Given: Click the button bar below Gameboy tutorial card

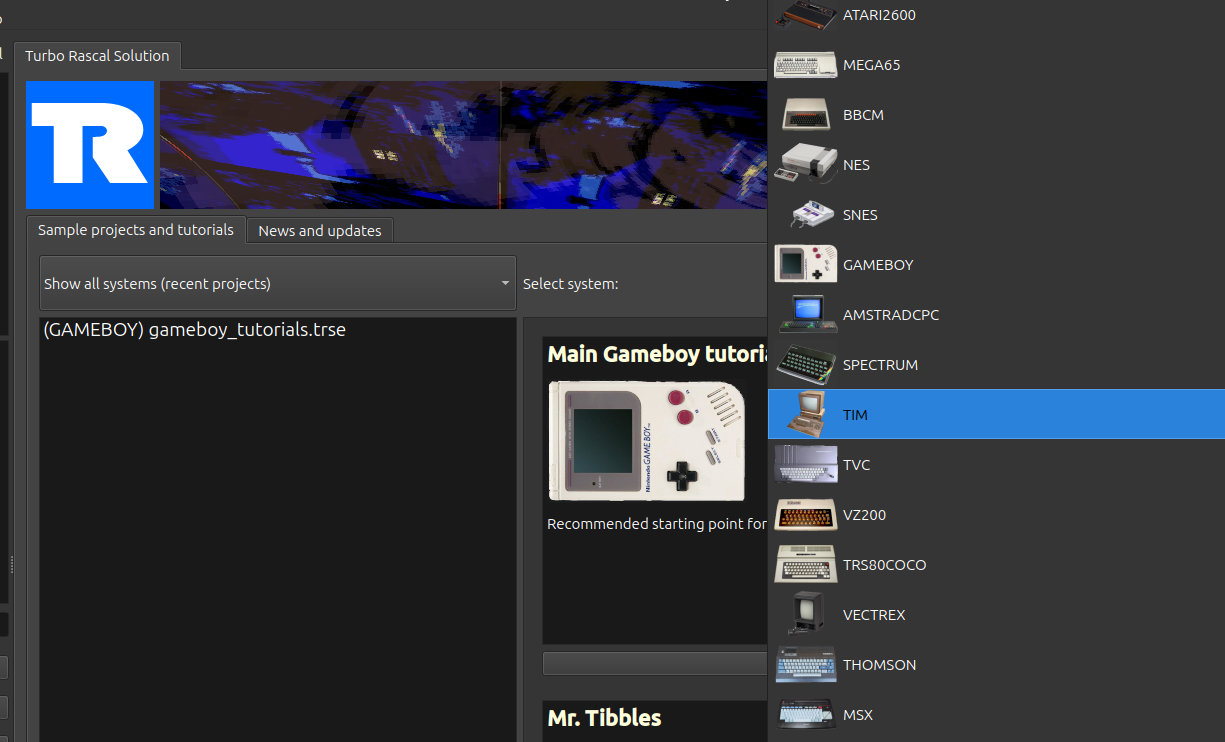Looking at the screenshot, I should coord(655,664).
